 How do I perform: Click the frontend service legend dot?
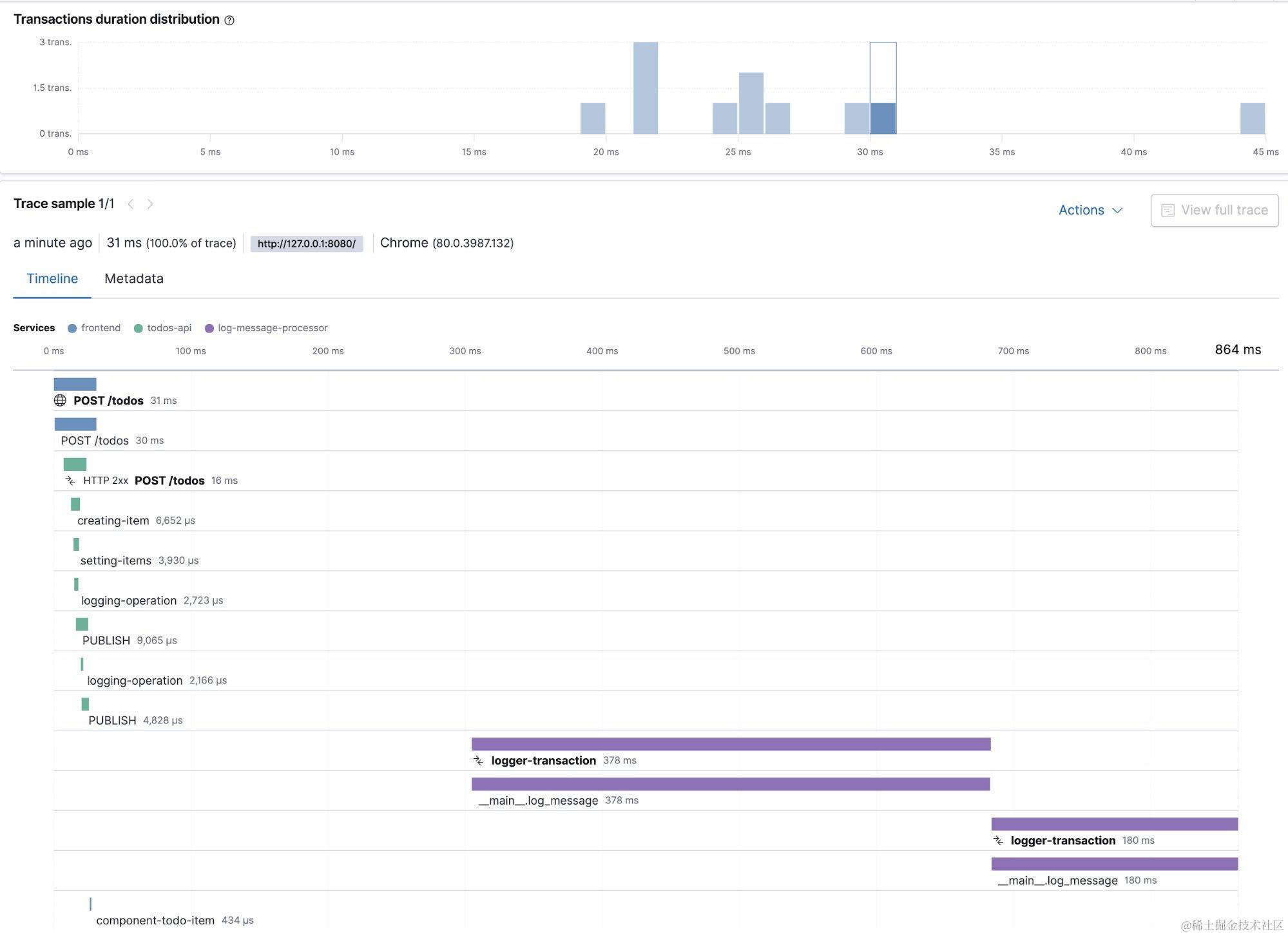(x=72, y=329)
